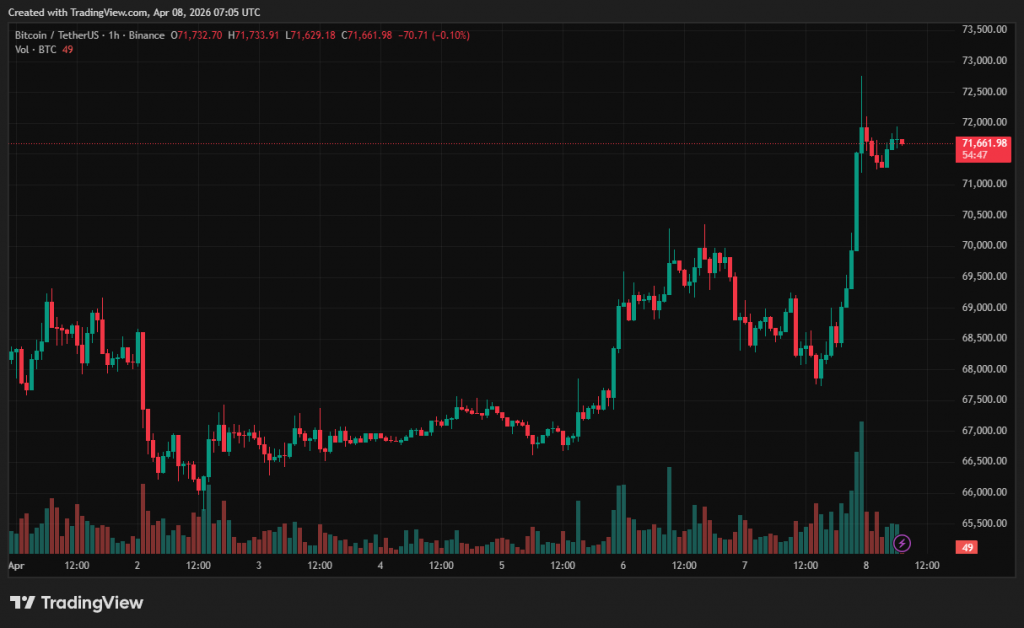
Task: Click the 70,000.00 price axis label
Action: [x=981, y=245]
